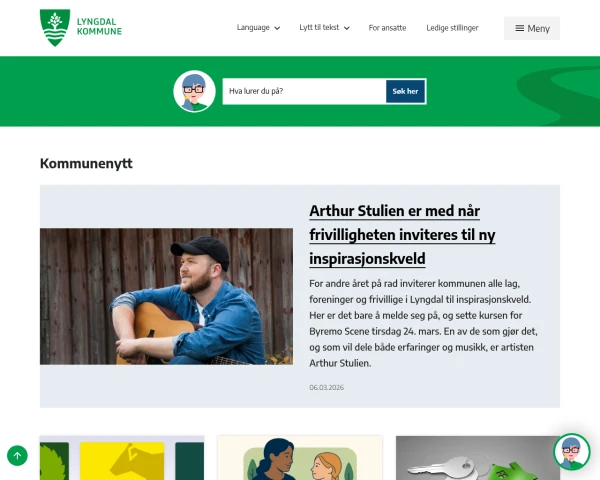Expand the Language dropdown

click(258, 28)
